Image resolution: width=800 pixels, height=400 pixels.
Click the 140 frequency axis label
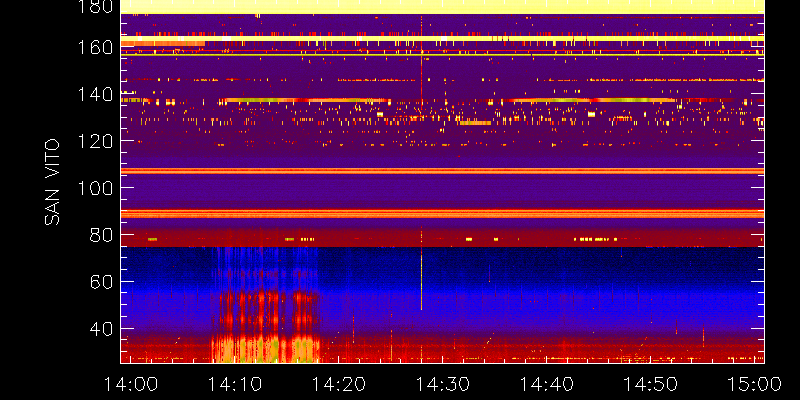coord(95,94)
